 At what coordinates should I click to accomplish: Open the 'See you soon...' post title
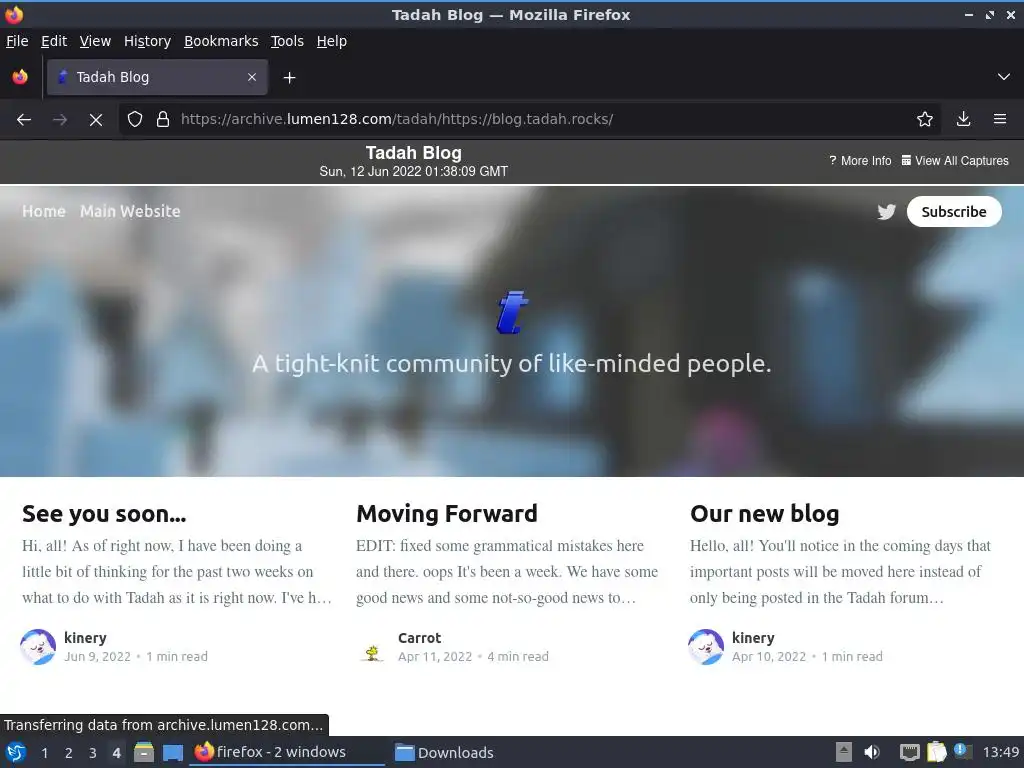pyautogui.click(x=104, y=514)
